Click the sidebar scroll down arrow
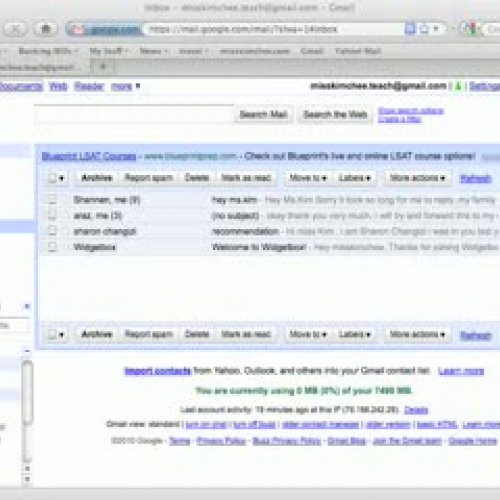This screenshot has height=500, width=500. (28, 479)
